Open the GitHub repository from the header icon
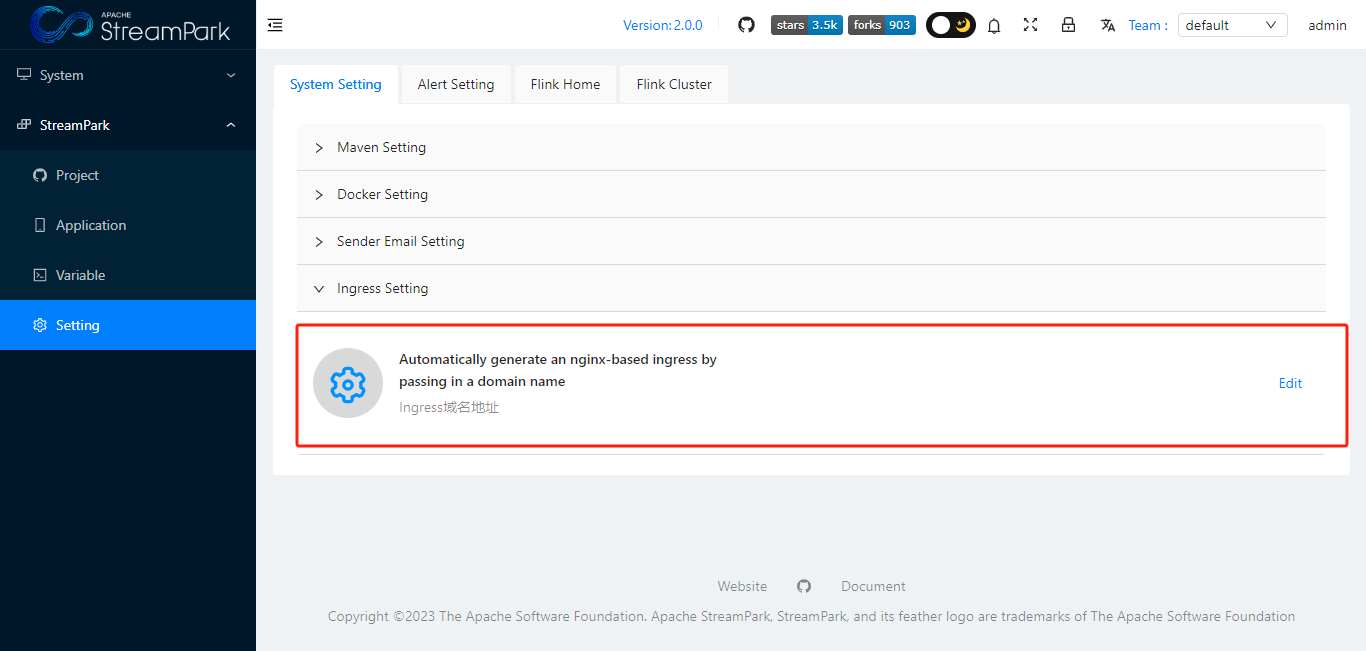The image size is (1366, 651). [x=746, y=25]
